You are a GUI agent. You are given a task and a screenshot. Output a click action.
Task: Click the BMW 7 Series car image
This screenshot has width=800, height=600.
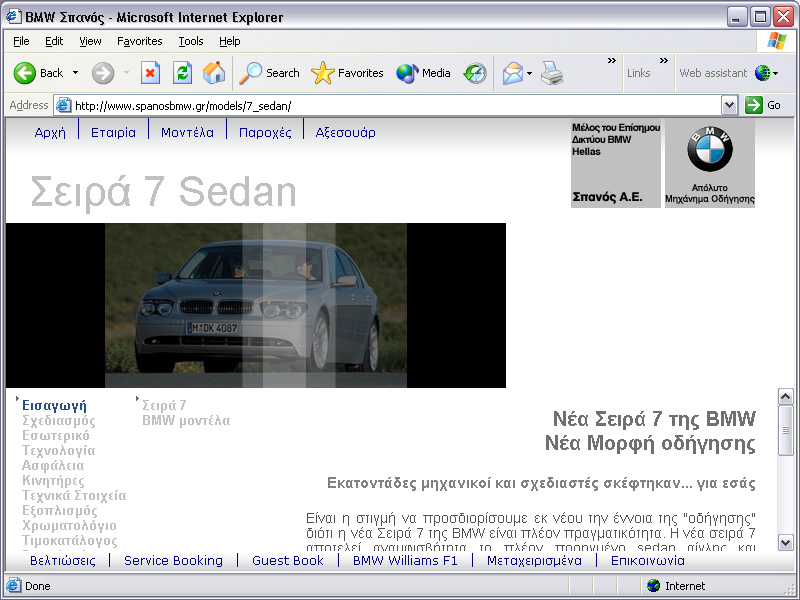click(256, 305)
